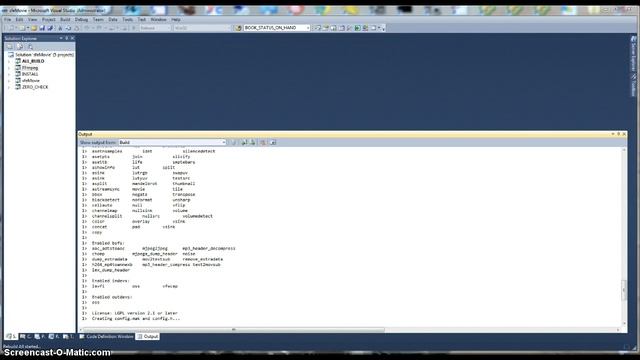Click the 'Creating config.mak and config.h...' line

[x=136, y=318]
